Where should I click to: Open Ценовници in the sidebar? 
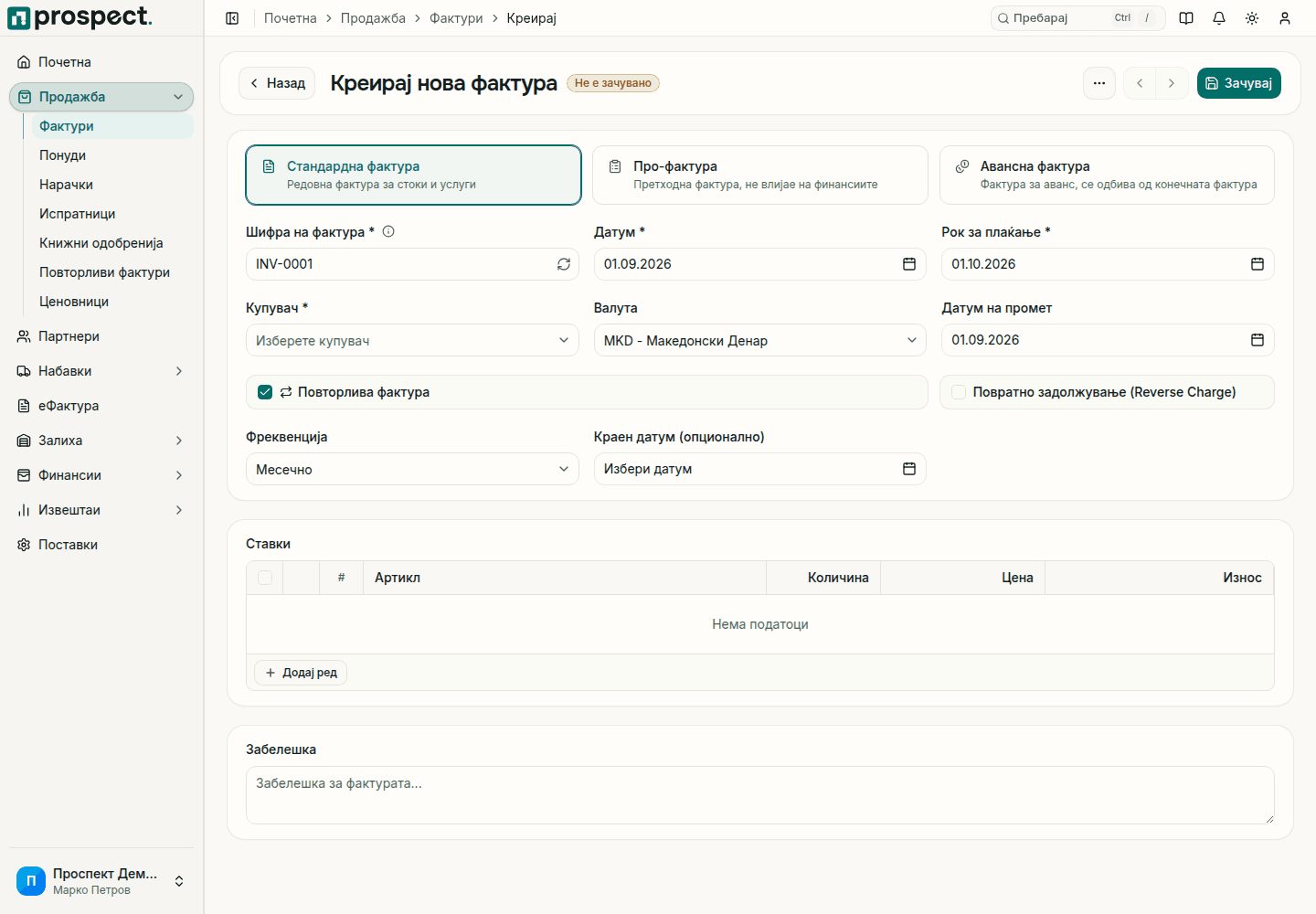click(x=112, y=302)
